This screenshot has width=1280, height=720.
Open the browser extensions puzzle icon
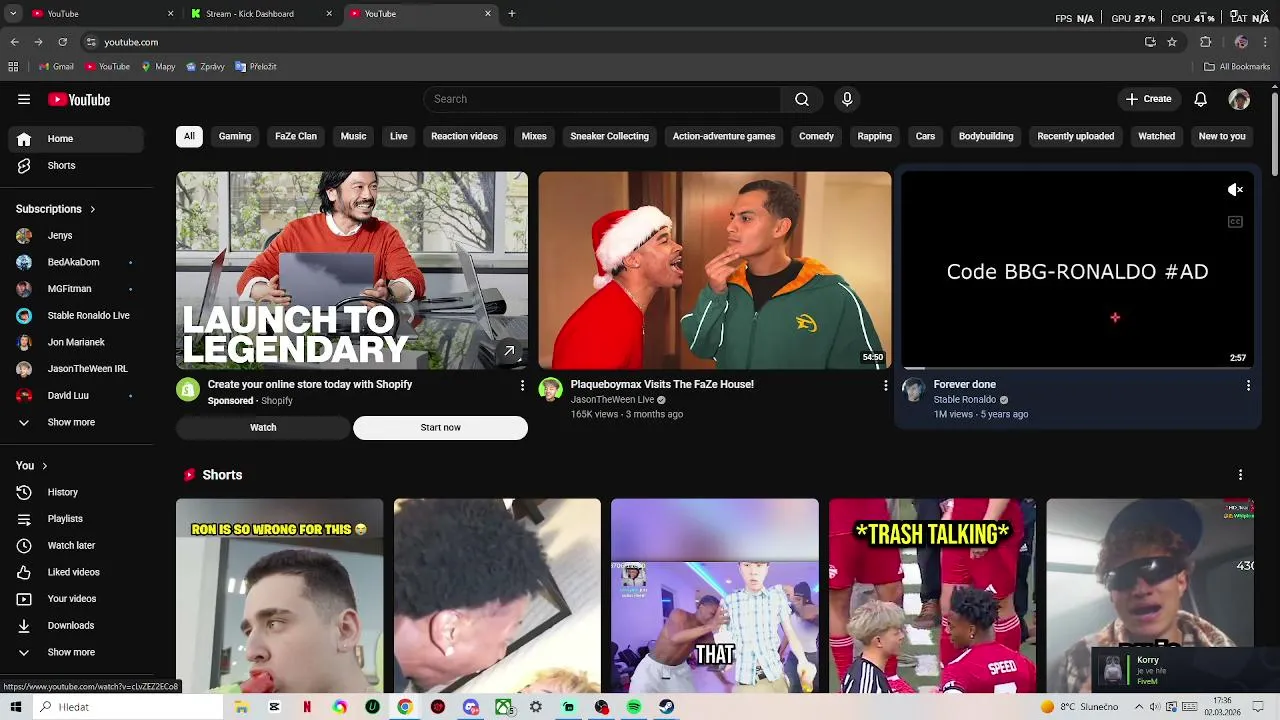pyautogui.click(x=1206, y=42)
